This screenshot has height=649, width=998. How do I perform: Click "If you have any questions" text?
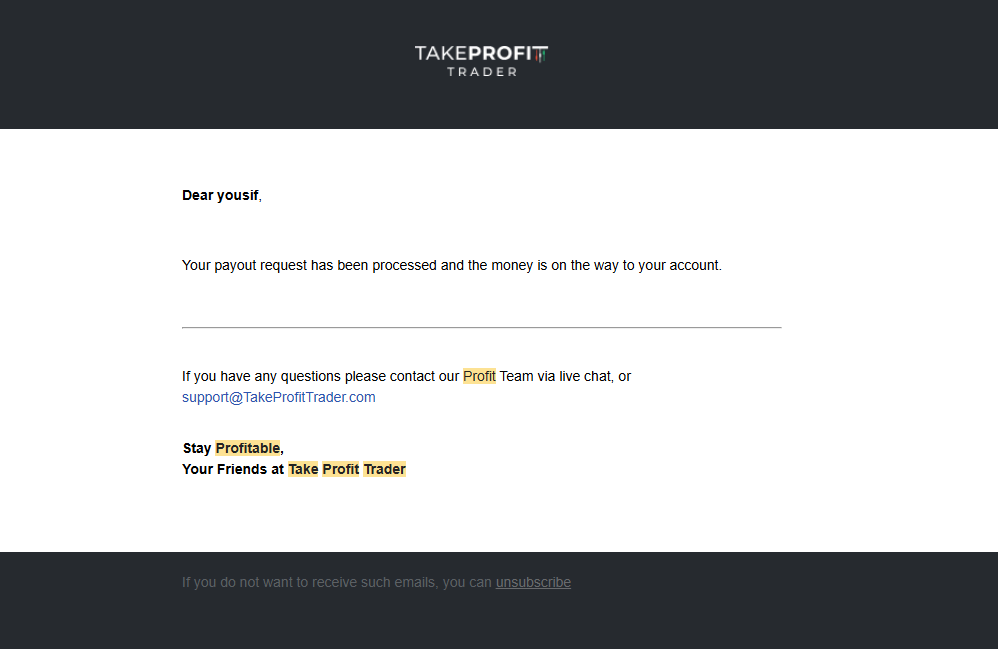pyautogui.click(x=261, y=376)
